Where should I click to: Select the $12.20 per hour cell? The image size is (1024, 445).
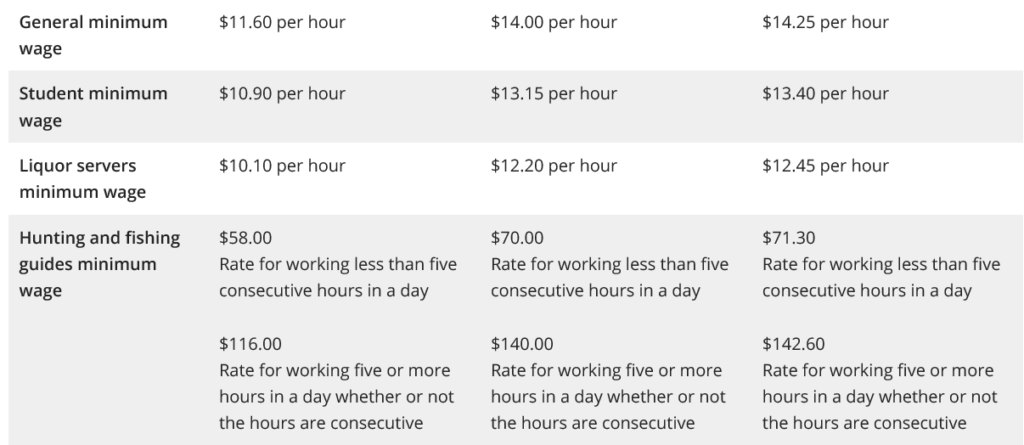554,165
